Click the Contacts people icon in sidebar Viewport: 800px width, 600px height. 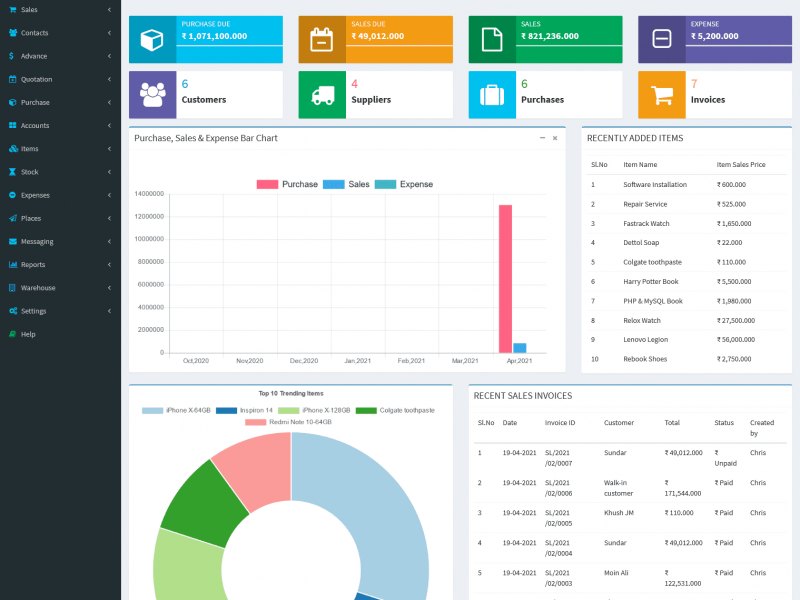tap(13, 33)
